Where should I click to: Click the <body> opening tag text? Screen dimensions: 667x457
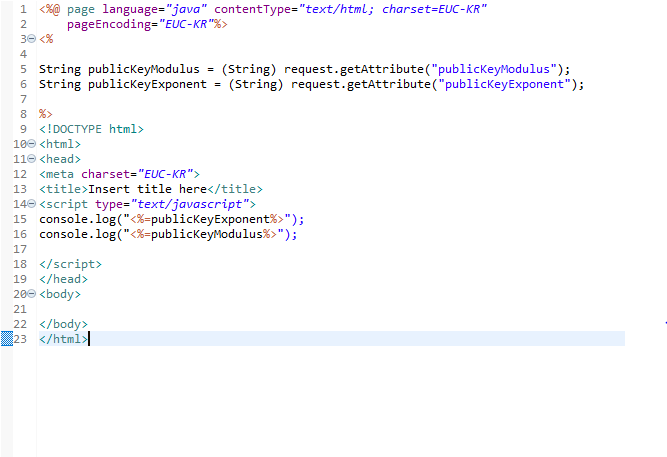click(60, 294)
